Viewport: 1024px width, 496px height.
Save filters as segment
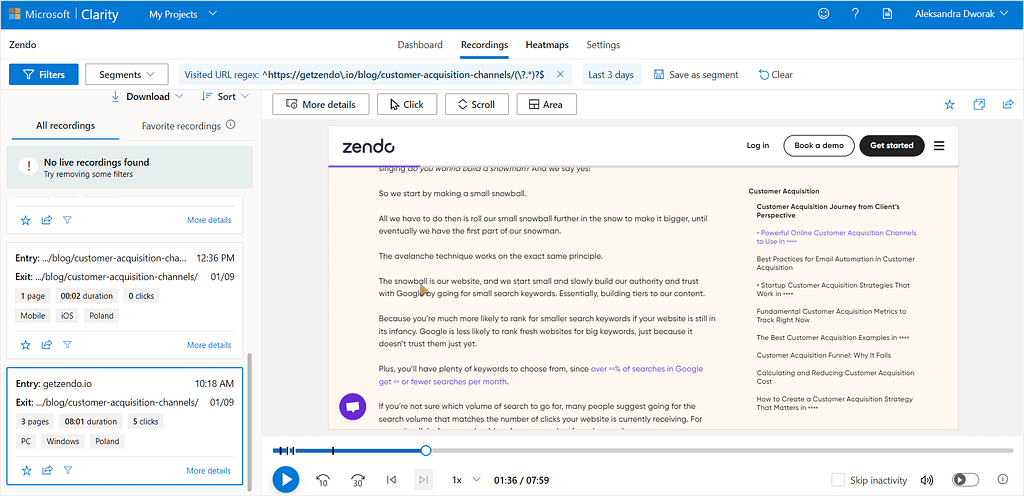[x=696, y=74]
